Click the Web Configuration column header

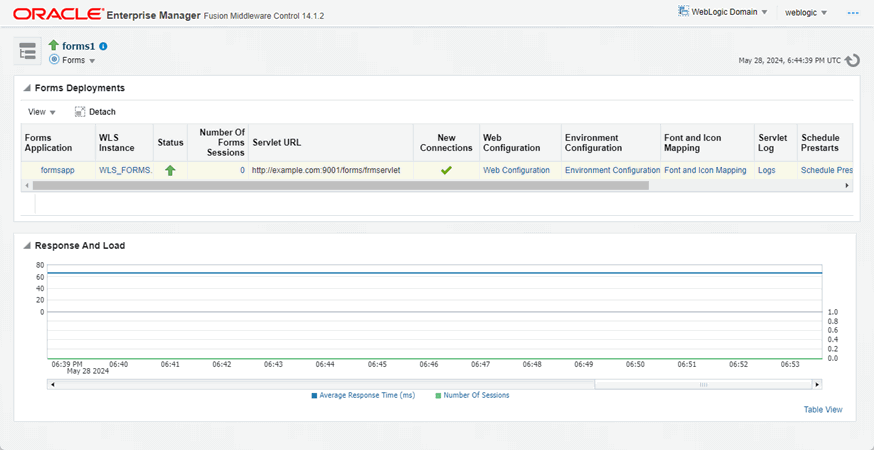[x=520, y=143]
